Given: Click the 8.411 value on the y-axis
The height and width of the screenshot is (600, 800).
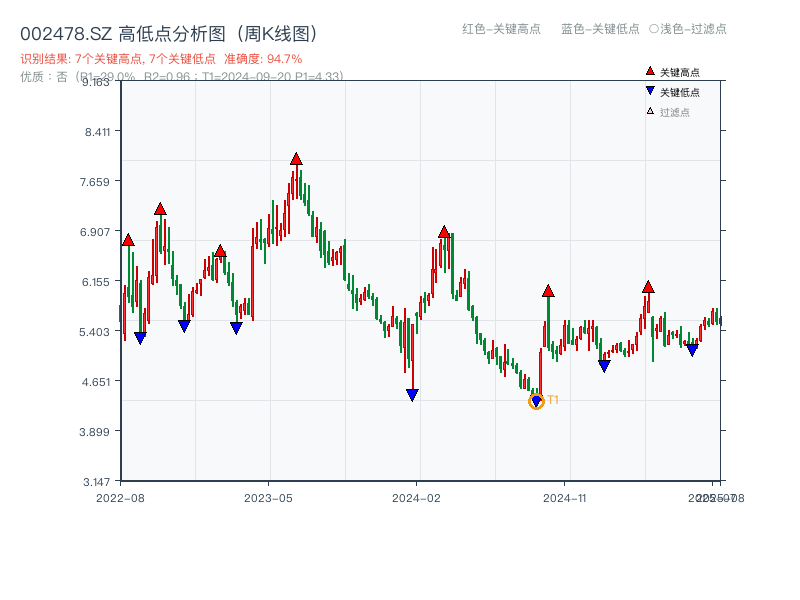Looking at the screenshot, I should [x=97, y=131].
